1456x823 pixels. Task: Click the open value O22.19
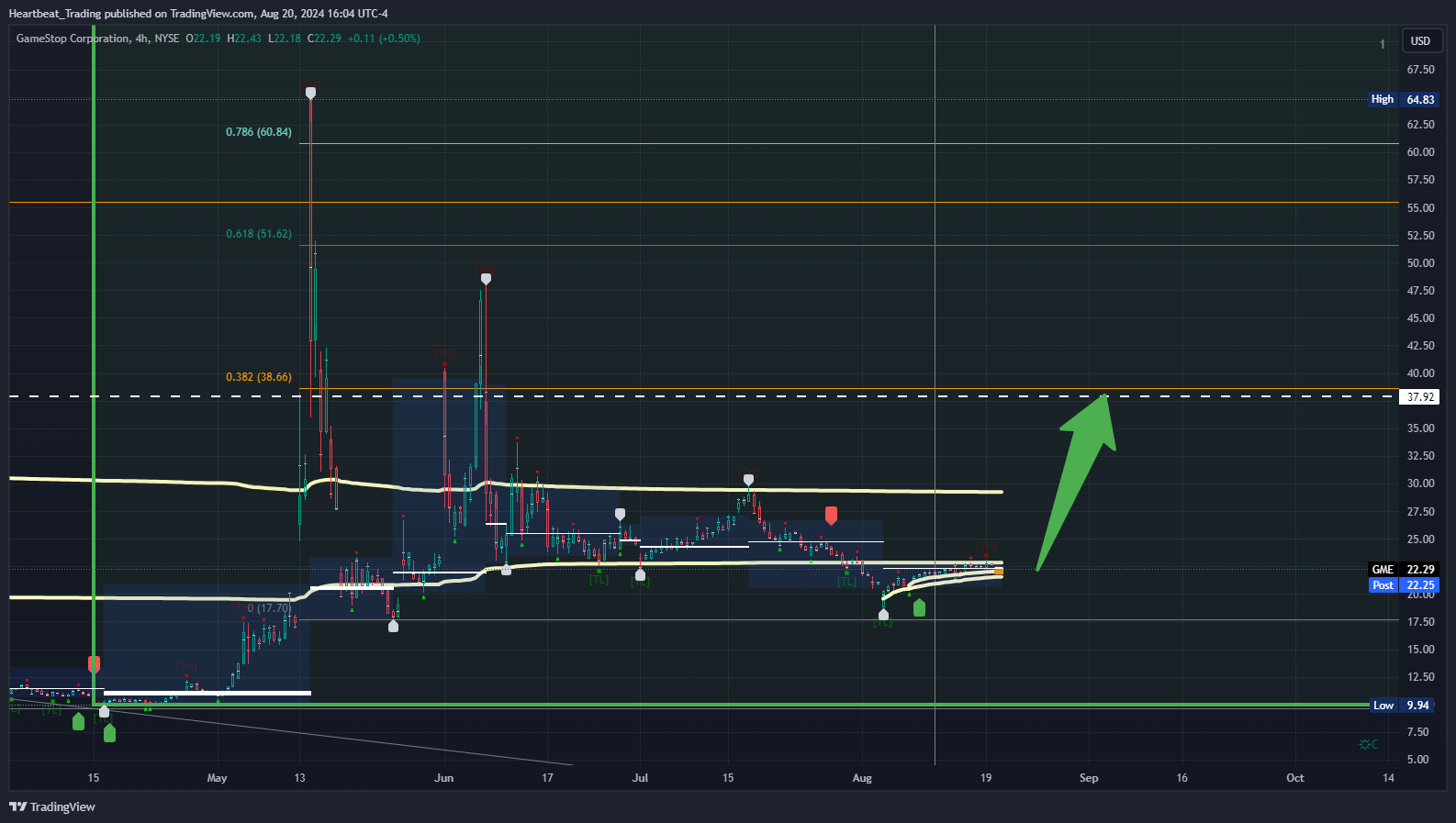click(203, 39)
